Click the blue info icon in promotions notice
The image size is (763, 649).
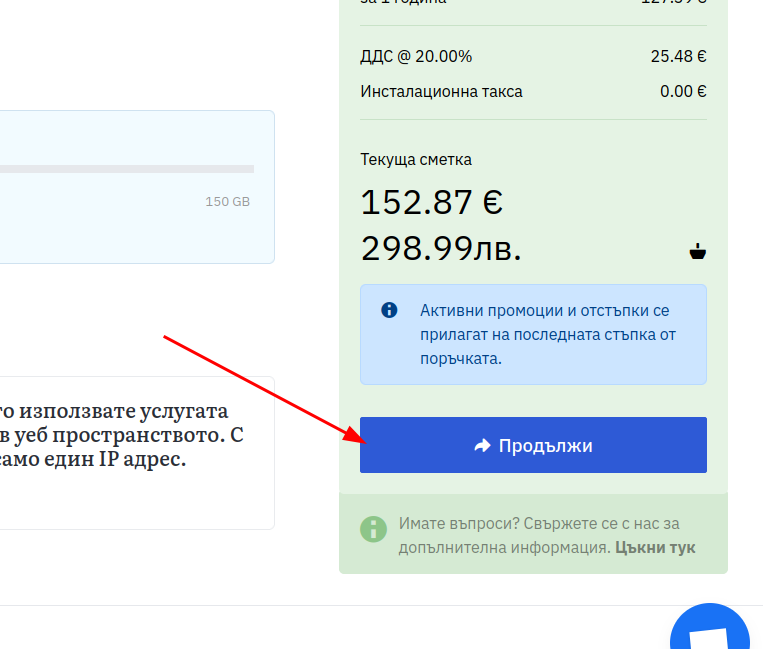click(389, 310)
